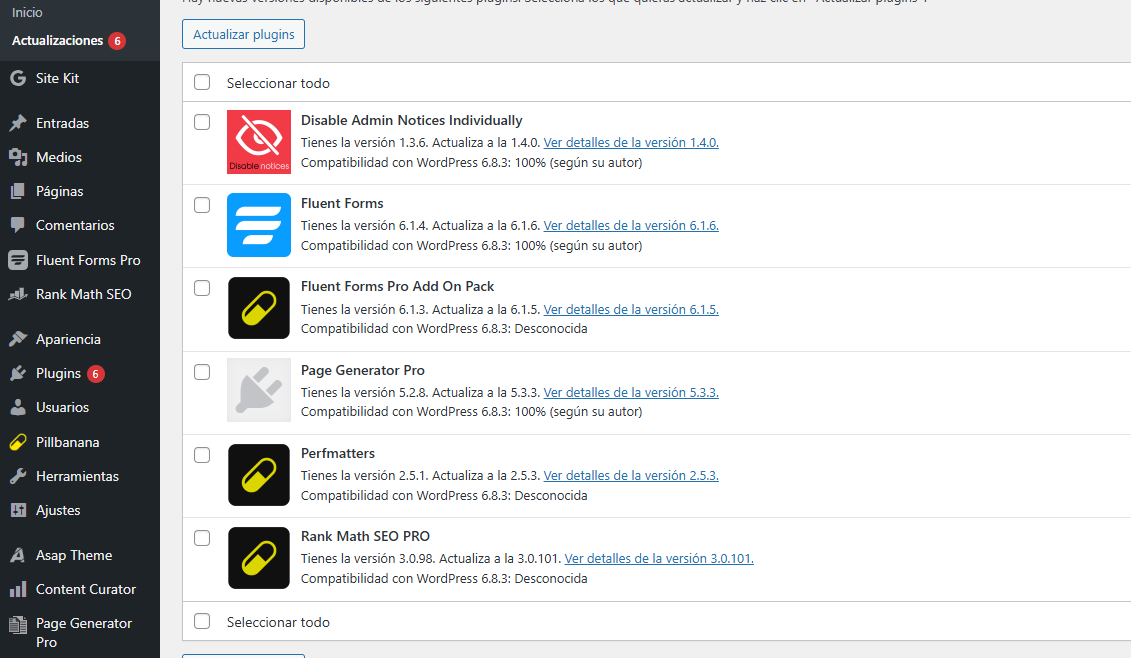Tick the Perfmatters plugin checkbox
Image resolution: width=1131 pixels, height=658 pixels.
(202, 455)
